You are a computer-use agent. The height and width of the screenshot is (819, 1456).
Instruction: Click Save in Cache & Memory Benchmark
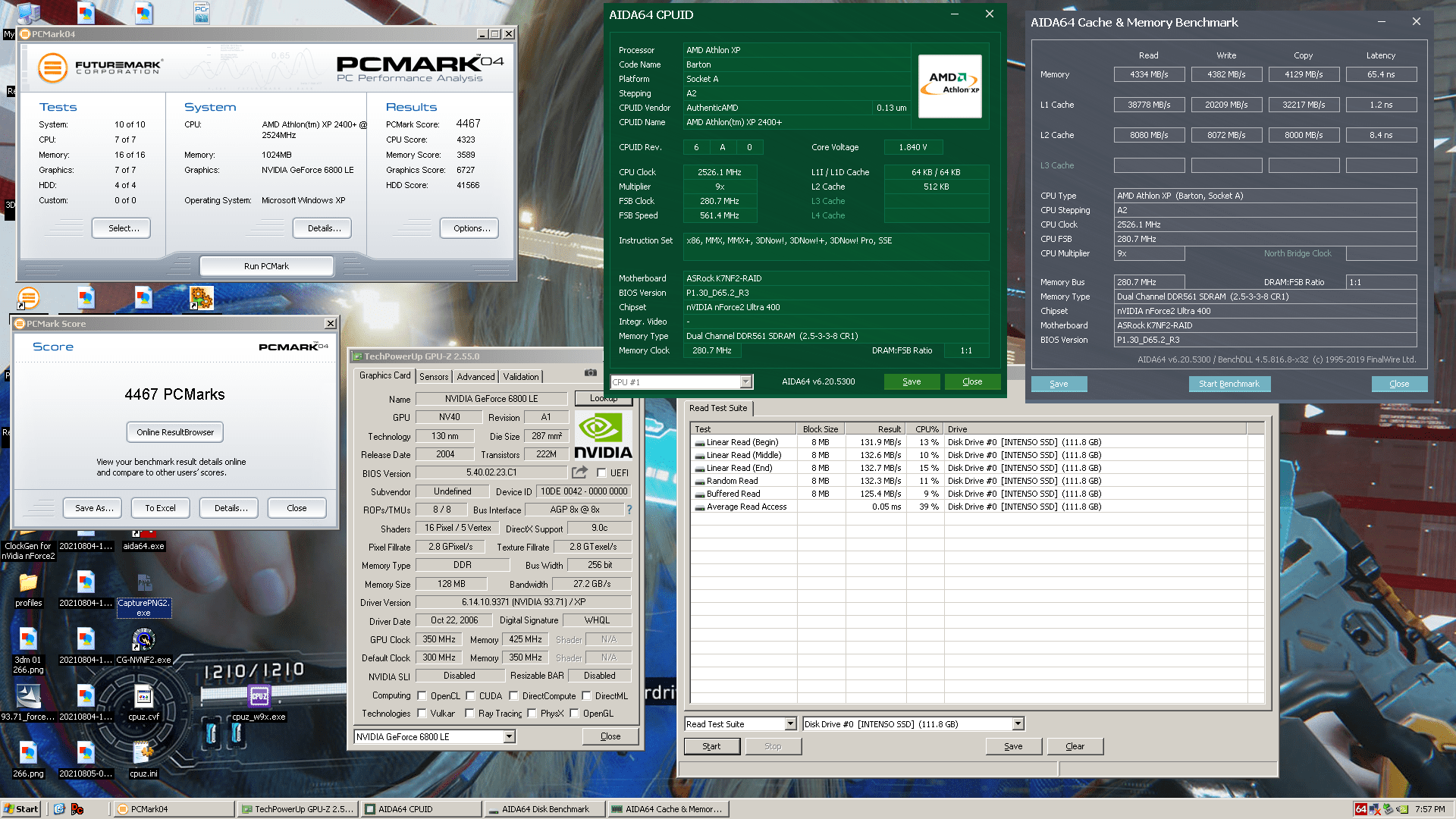tap(1059, 384)
